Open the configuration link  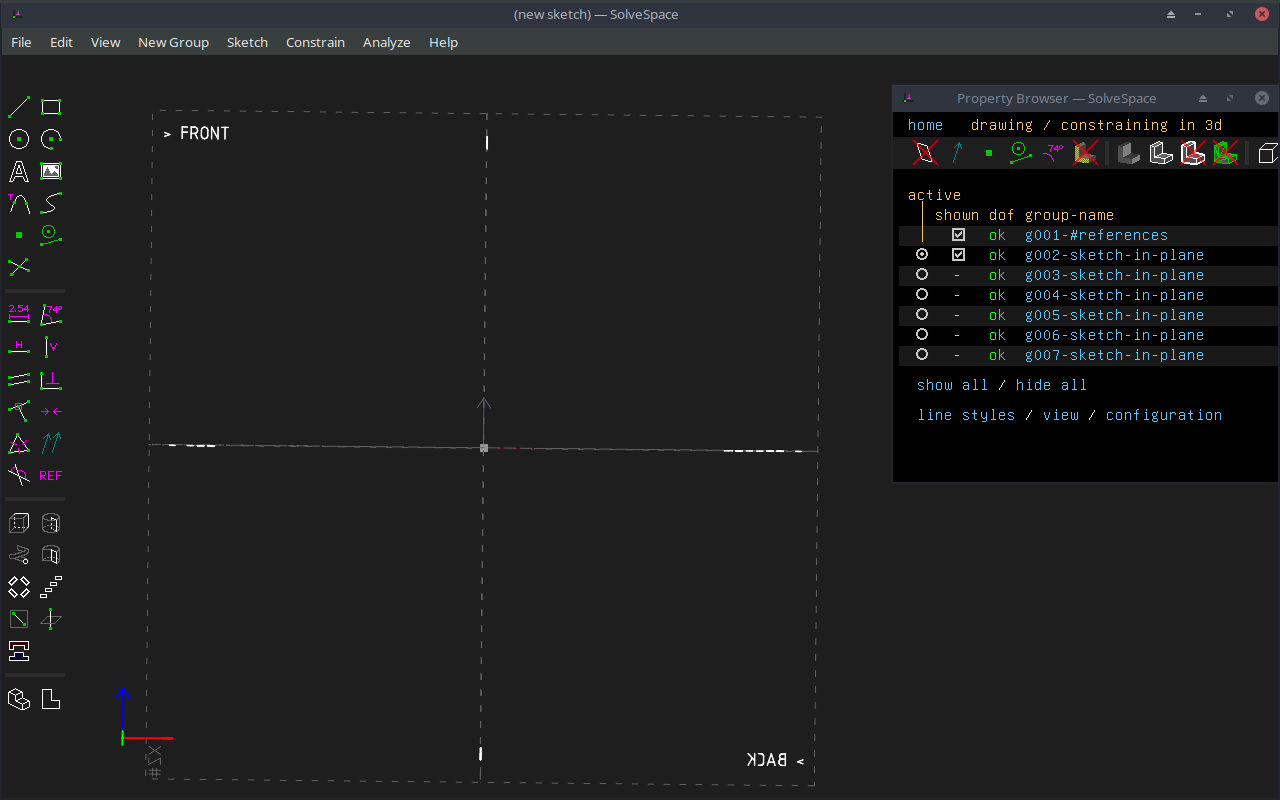coord(1164,415)
